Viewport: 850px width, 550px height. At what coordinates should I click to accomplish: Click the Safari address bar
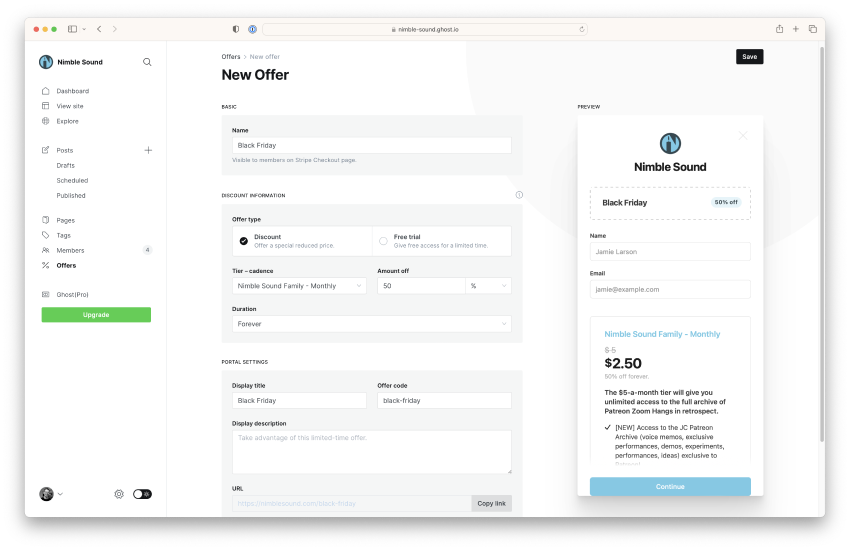(425, 29)
